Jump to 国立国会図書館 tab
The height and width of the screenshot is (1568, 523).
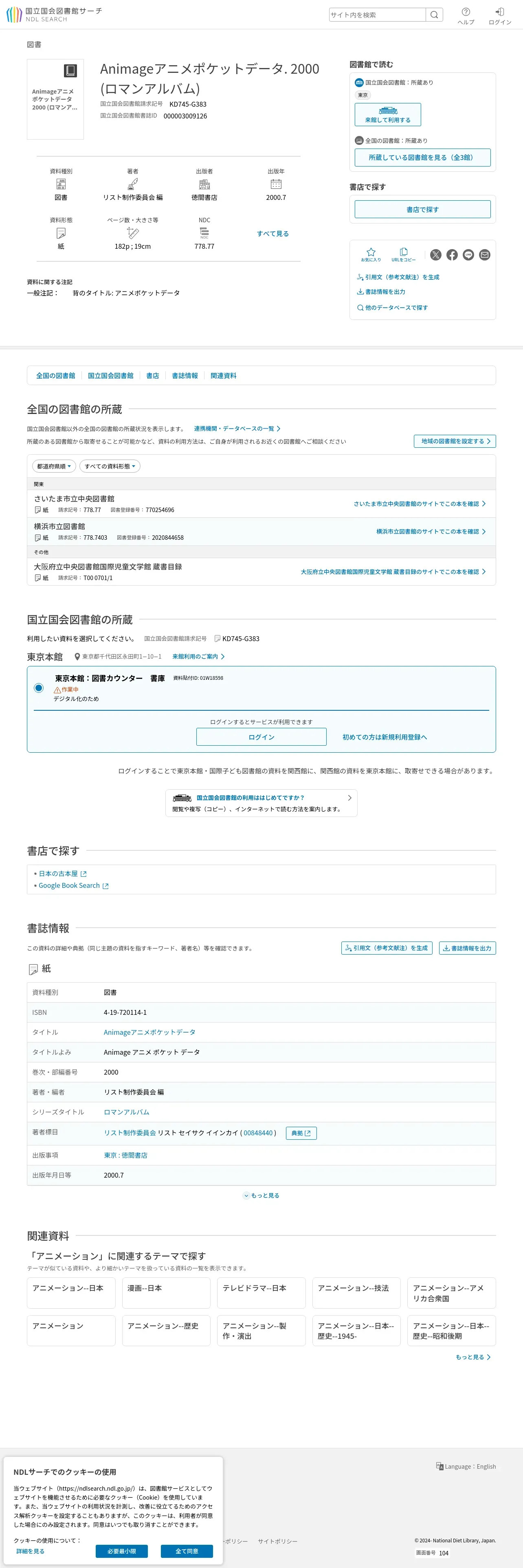[x=110, y=376]
